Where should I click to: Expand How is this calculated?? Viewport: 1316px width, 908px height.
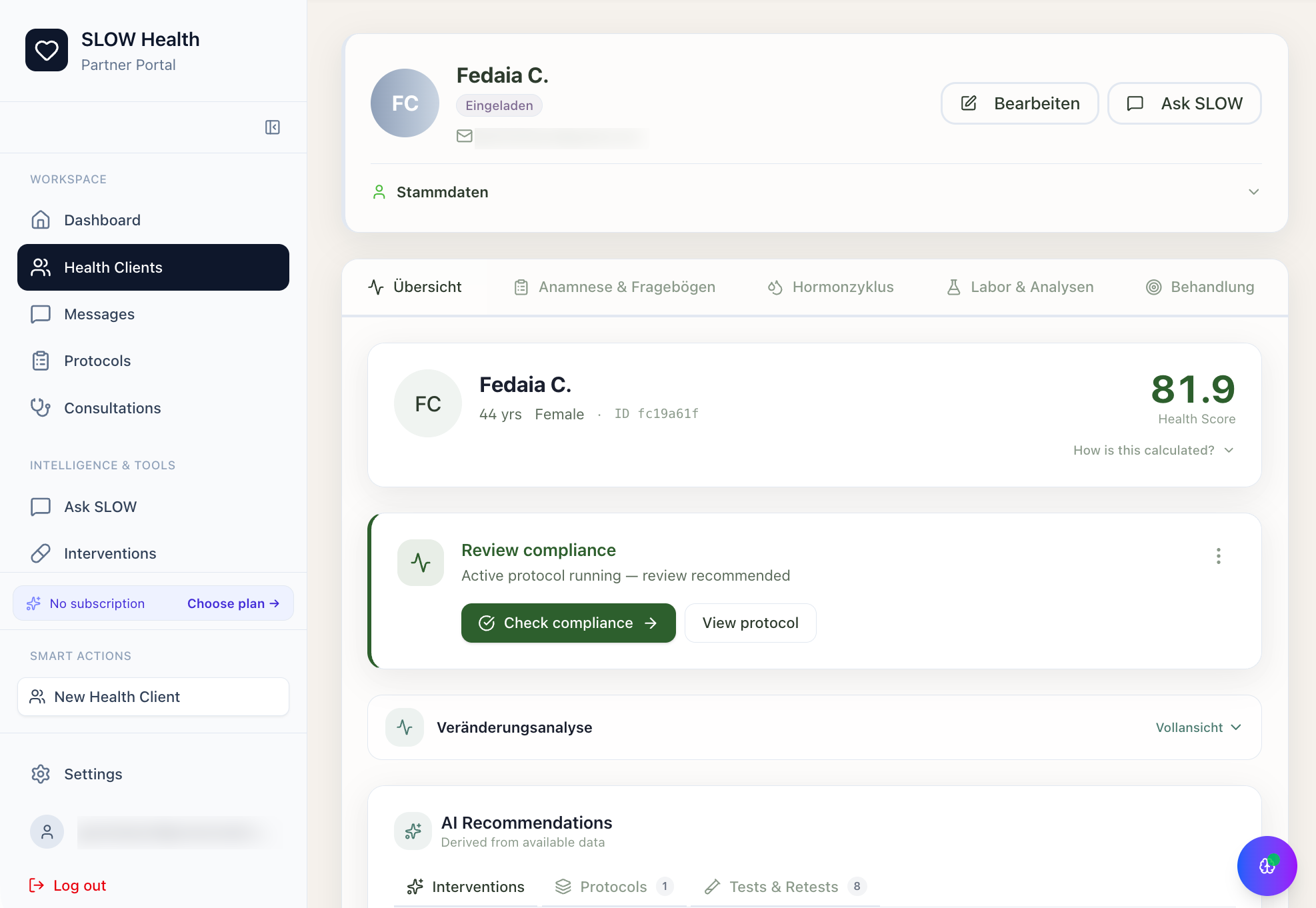point(1154,450)
